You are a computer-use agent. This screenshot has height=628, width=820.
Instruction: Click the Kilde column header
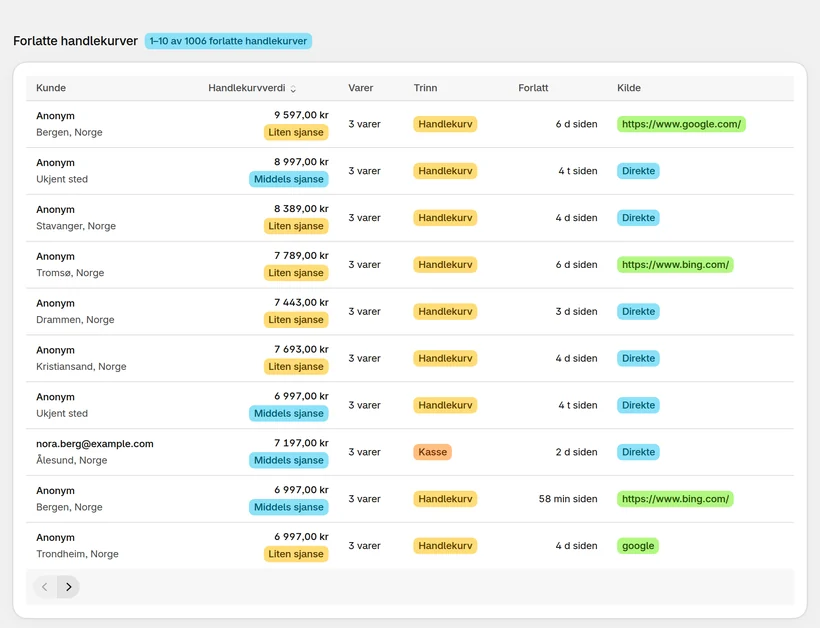[629, 88]
